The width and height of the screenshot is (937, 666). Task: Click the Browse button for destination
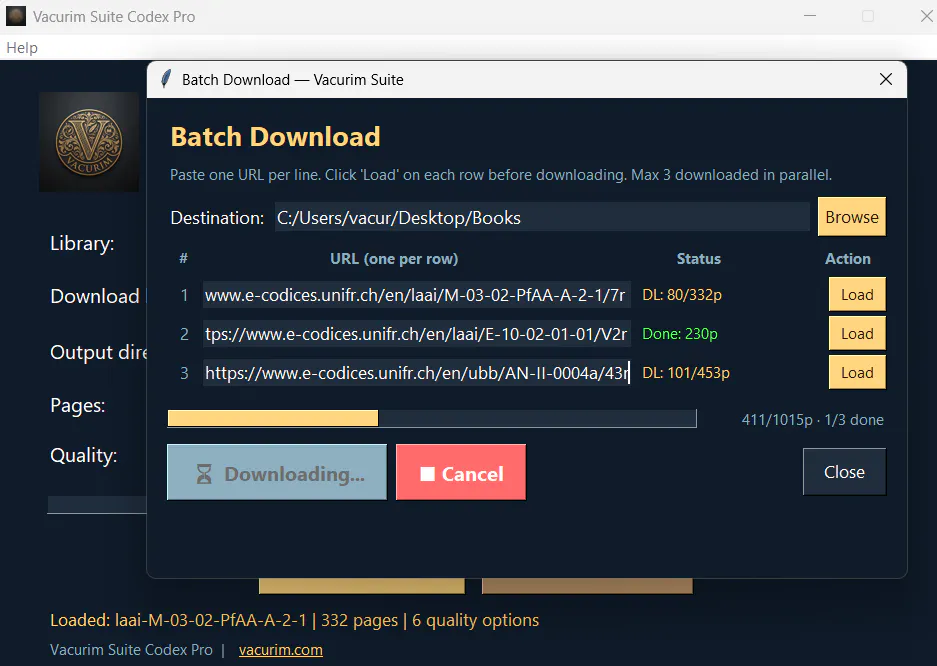coord(852,217)
